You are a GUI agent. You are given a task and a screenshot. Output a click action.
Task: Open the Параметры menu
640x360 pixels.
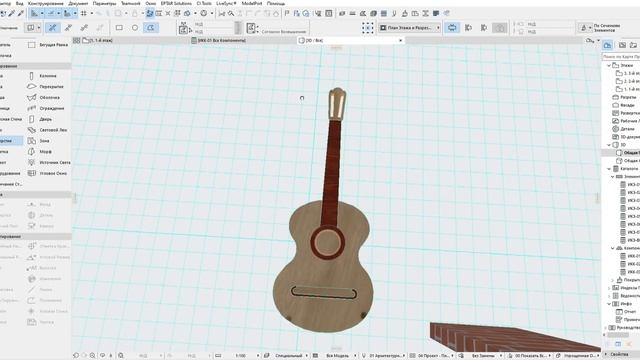(x=104, y=3)
